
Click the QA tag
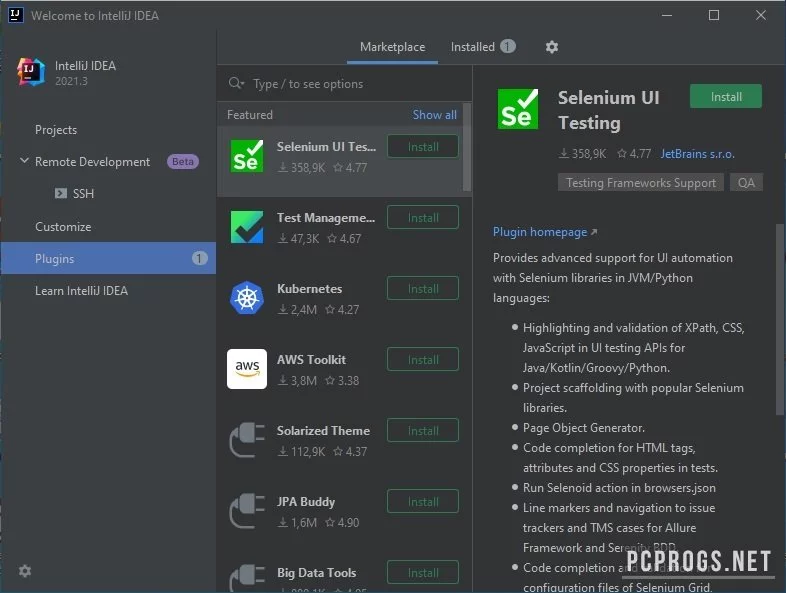(746, 182)
